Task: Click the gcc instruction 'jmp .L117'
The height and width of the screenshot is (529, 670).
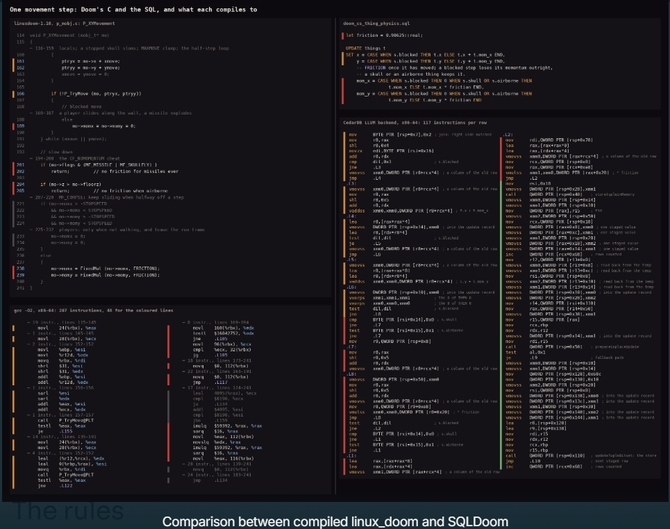Action: tap(210, 382)
